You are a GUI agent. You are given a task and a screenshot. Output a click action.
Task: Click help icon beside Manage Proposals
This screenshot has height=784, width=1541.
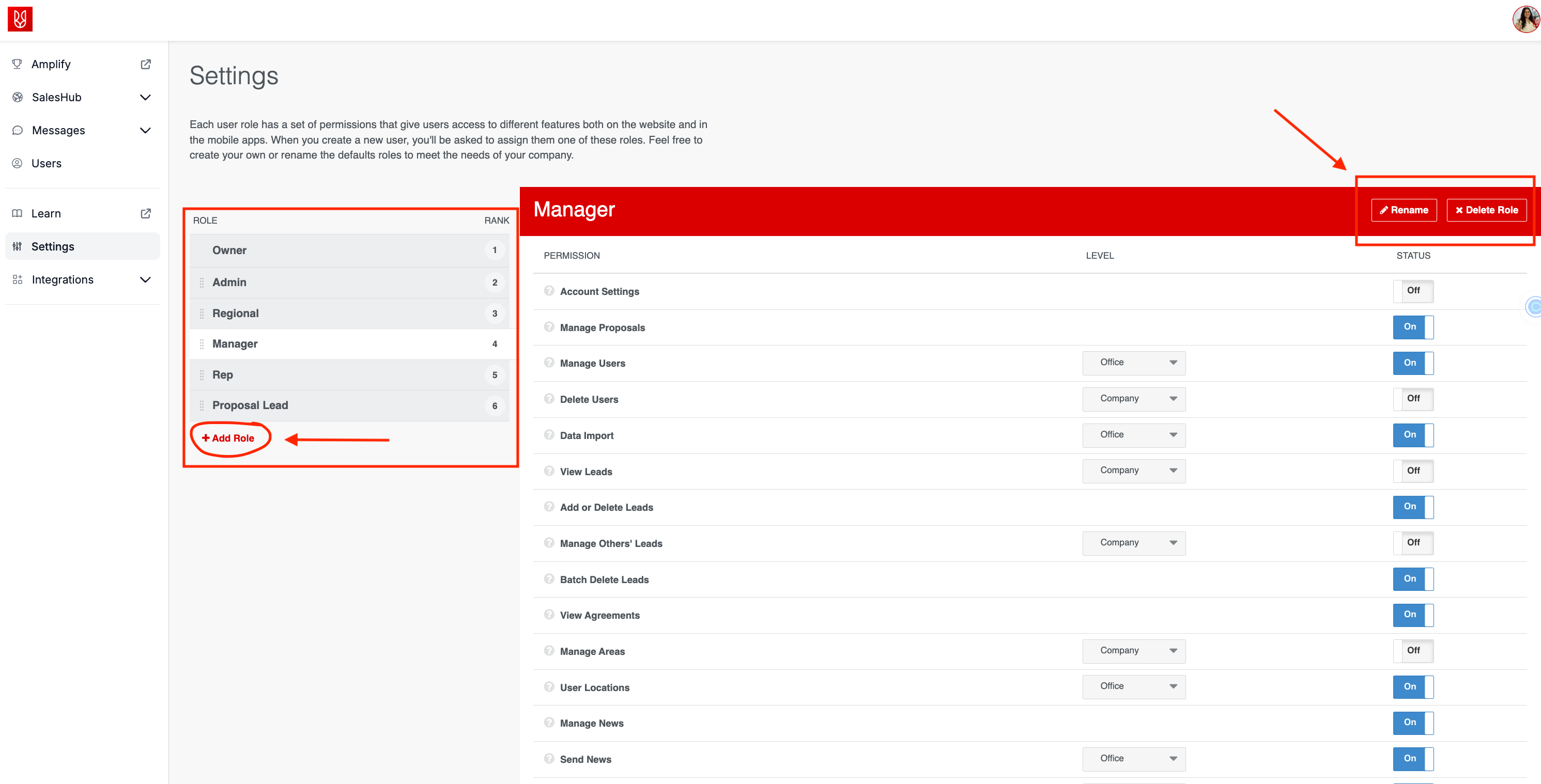(549, 326)
